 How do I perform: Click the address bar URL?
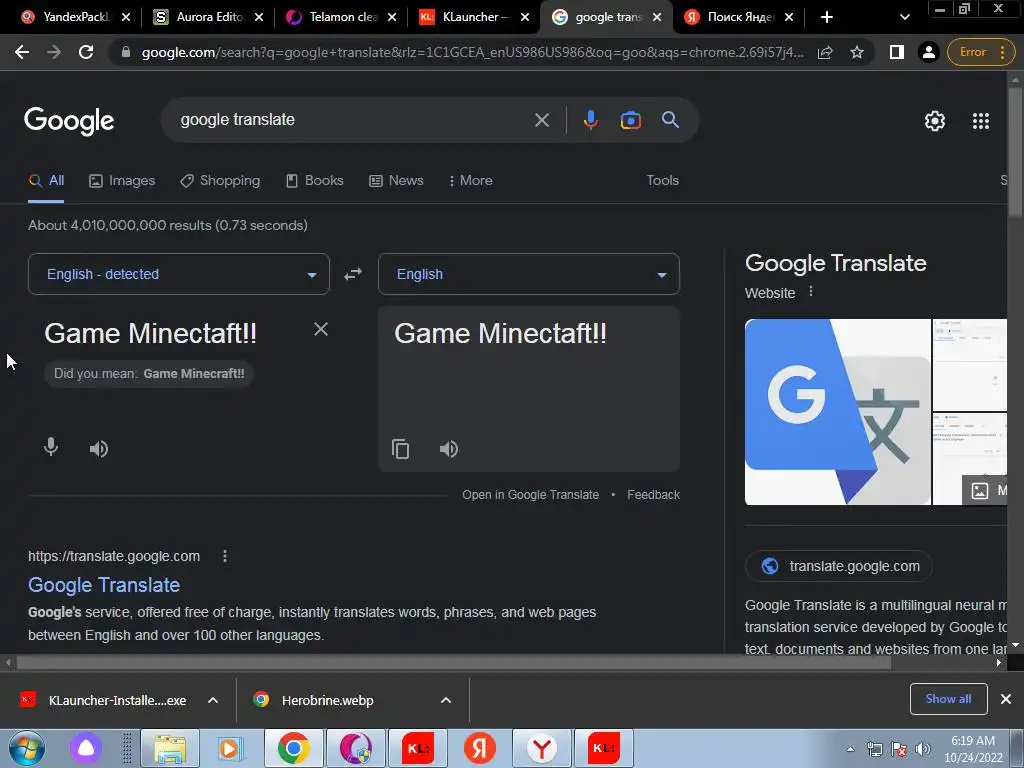[x=473, y=52]
